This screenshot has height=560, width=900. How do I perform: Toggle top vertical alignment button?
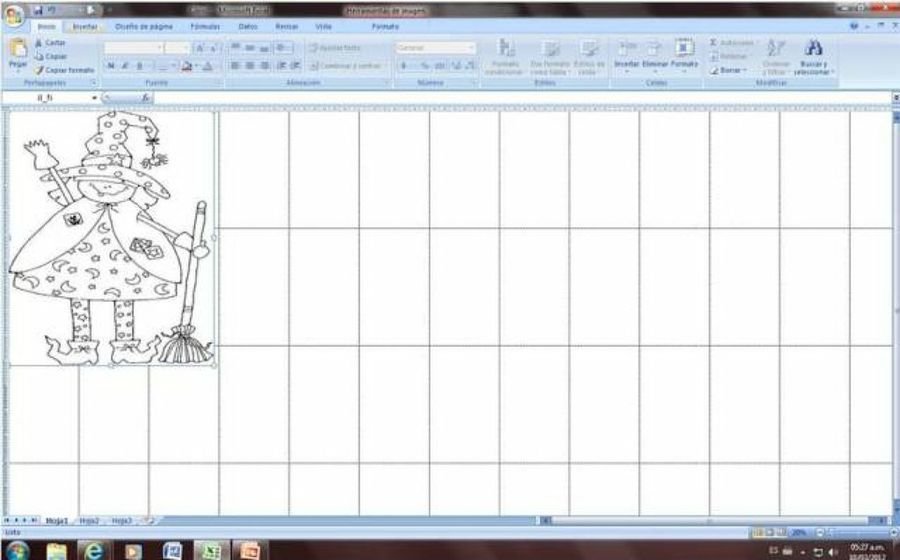[x=235, y=48]
